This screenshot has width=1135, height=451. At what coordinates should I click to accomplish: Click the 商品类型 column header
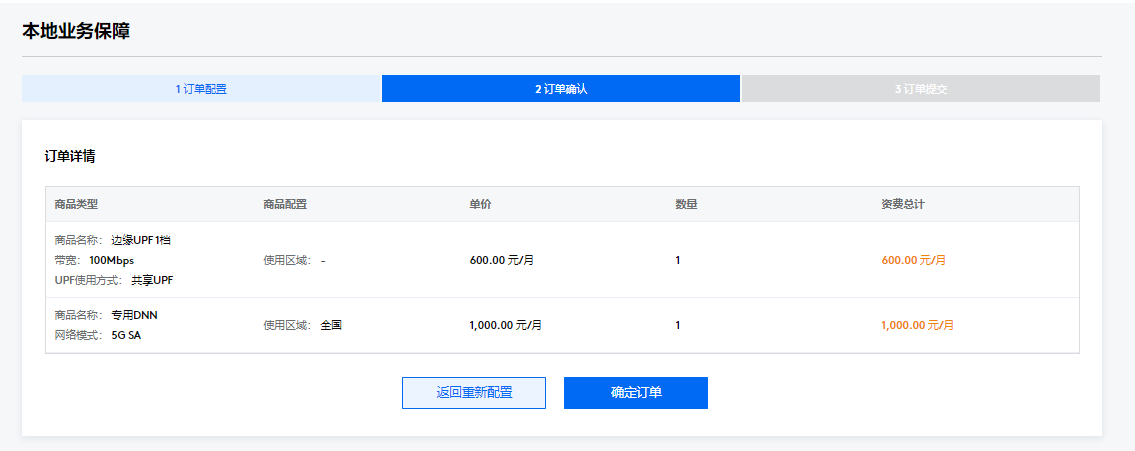pos(76,204)
